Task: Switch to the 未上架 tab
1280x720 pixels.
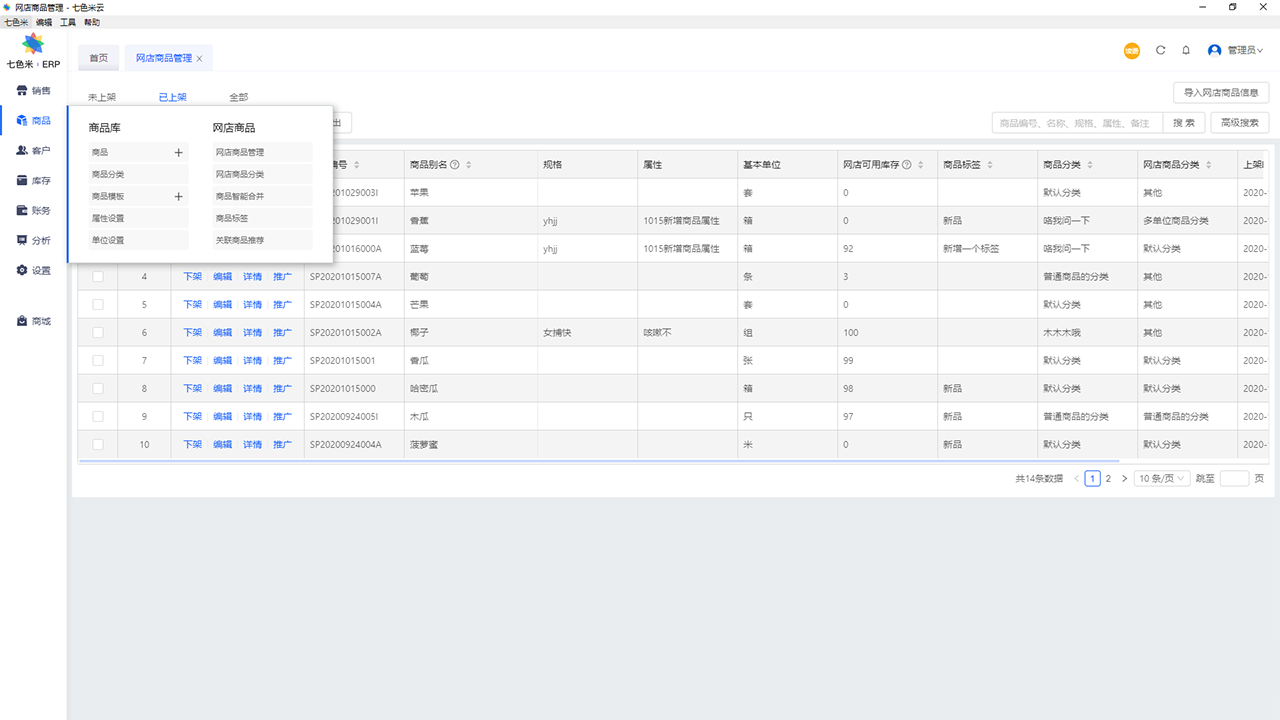Action: (x=101, y=96)
